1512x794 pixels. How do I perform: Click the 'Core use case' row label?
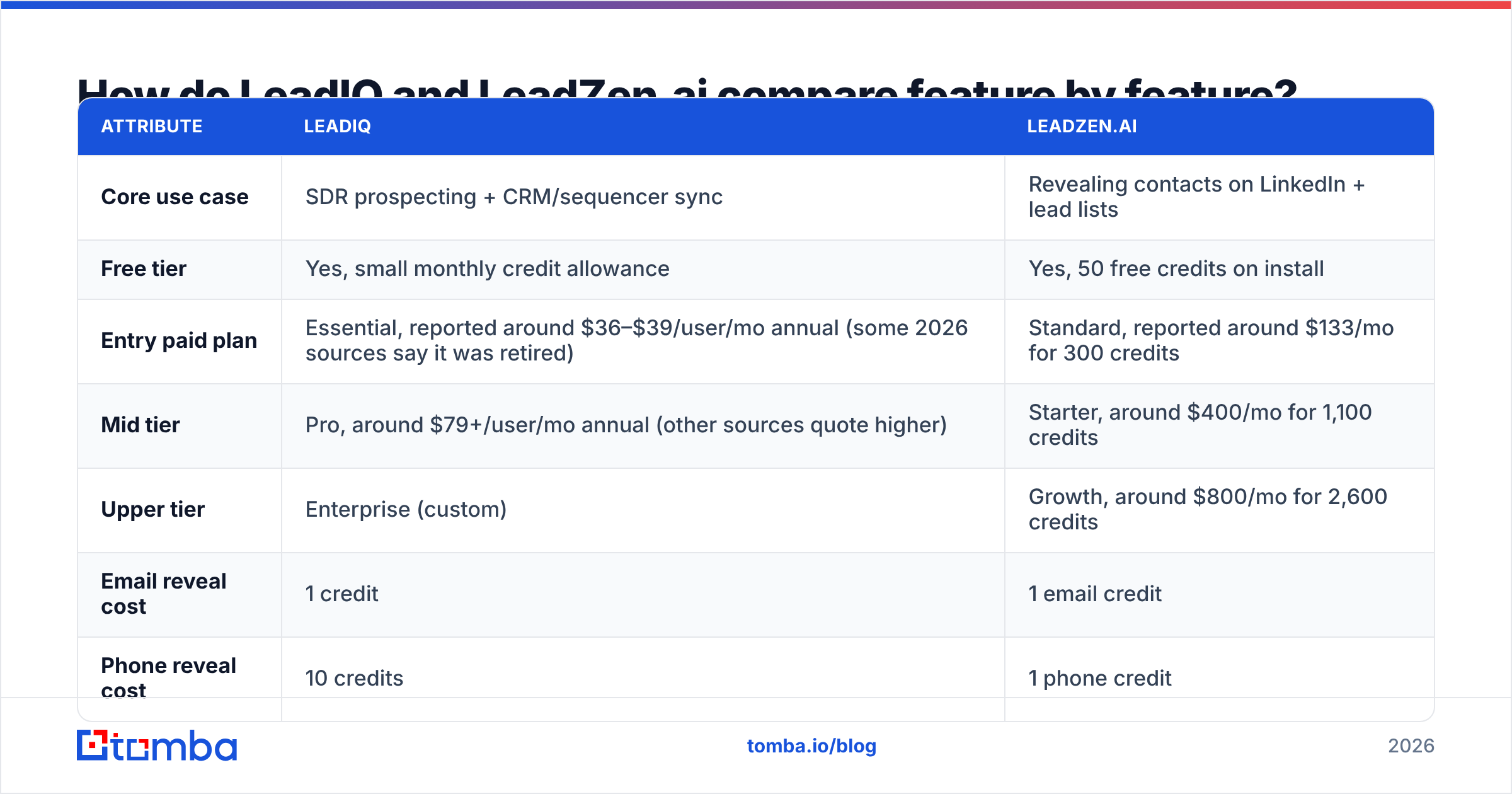coord(175,197)
